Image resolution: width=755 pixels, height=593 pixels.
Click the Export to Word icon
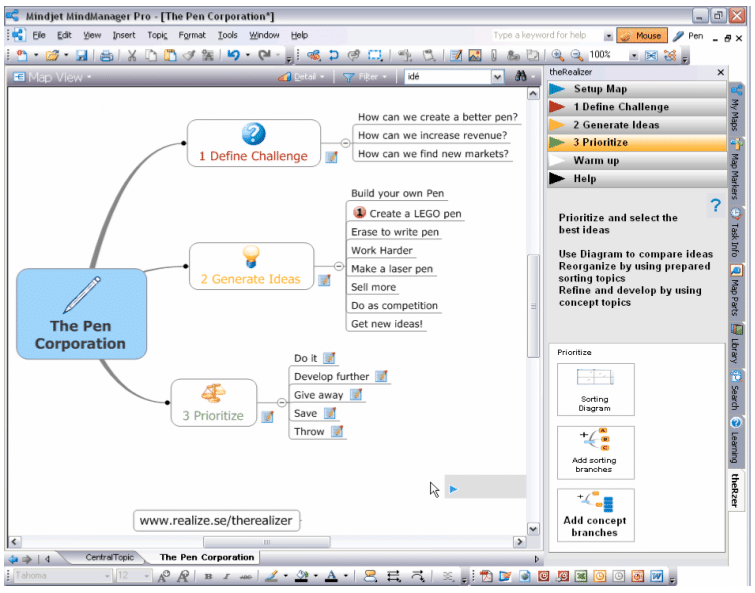tap(656, 576)
